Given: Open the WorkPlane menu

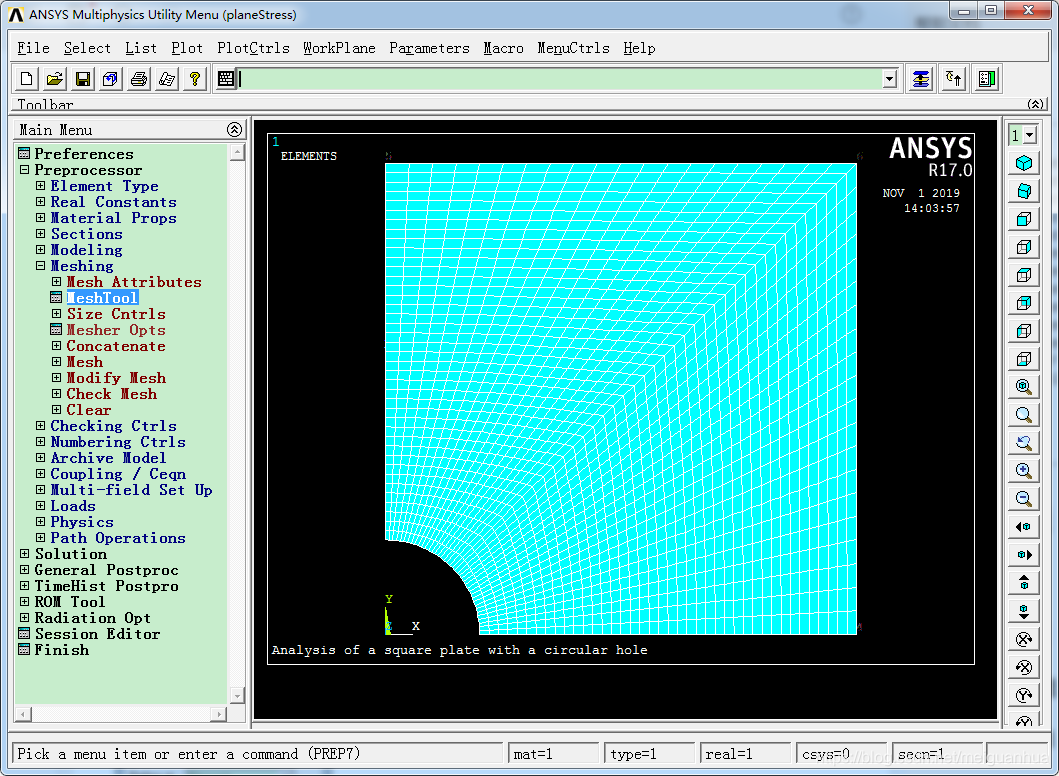Looking at the screenshot, I should pyautogui.click(x=339, y=48).
